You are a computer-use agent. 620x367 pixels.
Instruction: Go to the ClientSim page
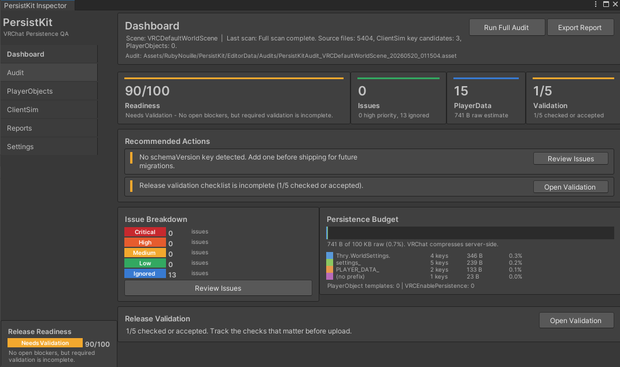click(x=49, y=110)
